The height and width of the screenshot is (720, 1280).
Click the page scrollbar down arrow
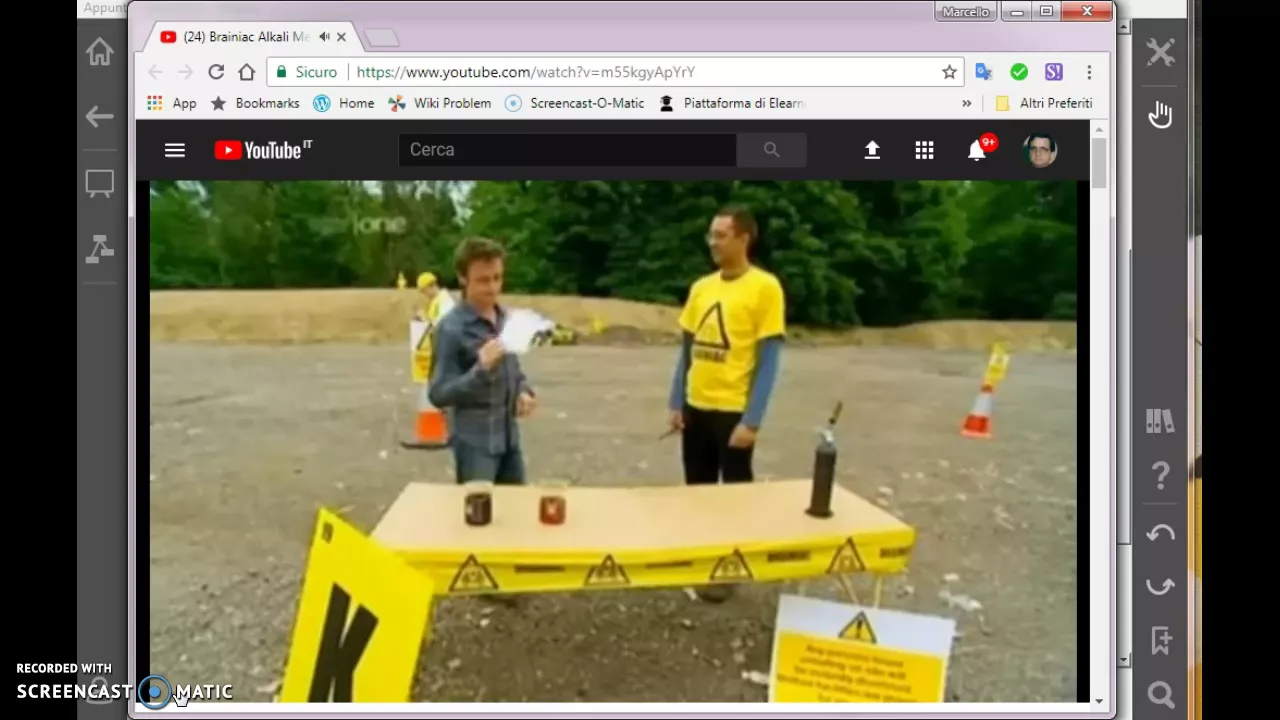click(x=1100, y=701)
